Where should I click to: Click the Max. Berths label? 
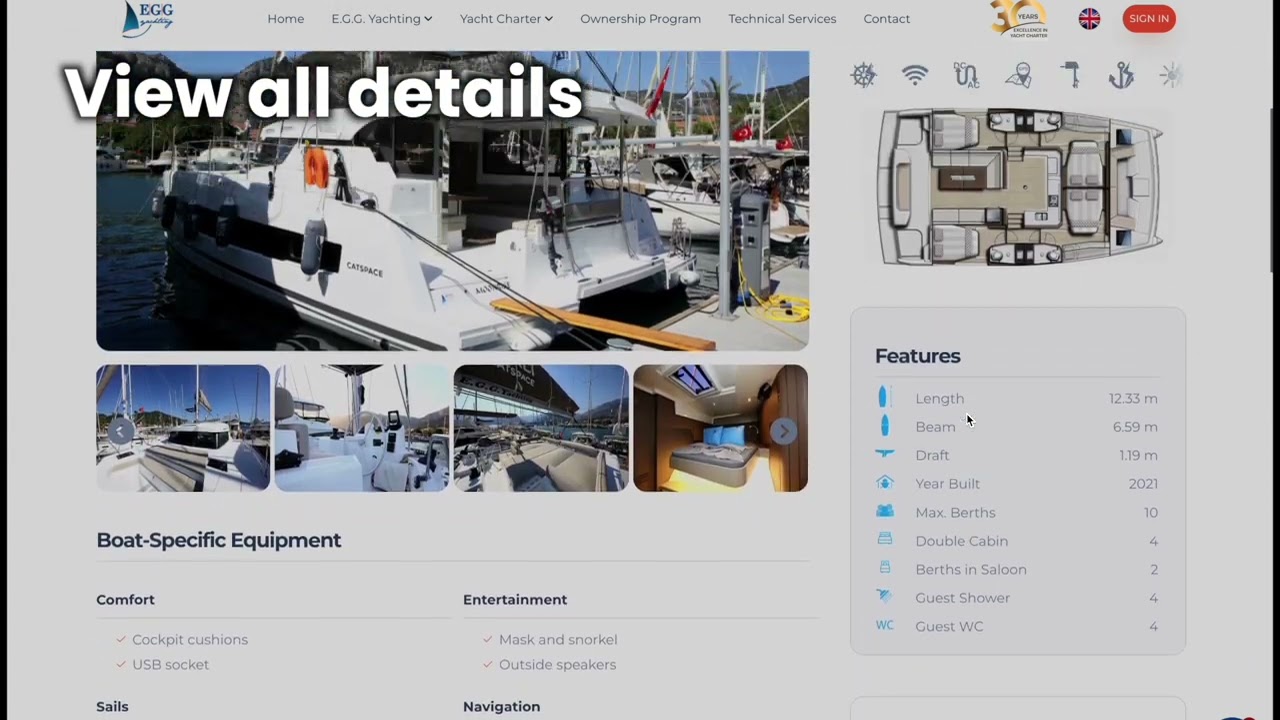[955, 513]
